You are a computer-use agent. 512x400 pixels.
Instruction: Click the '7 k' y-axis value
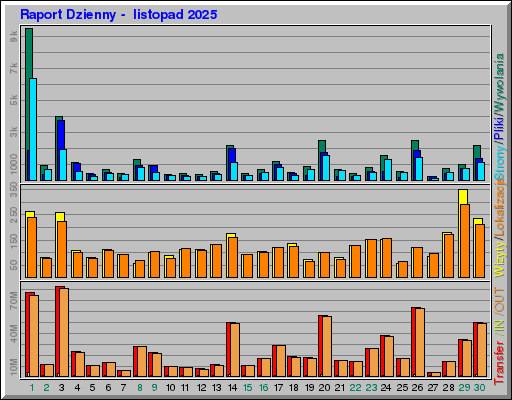[14, 68]
